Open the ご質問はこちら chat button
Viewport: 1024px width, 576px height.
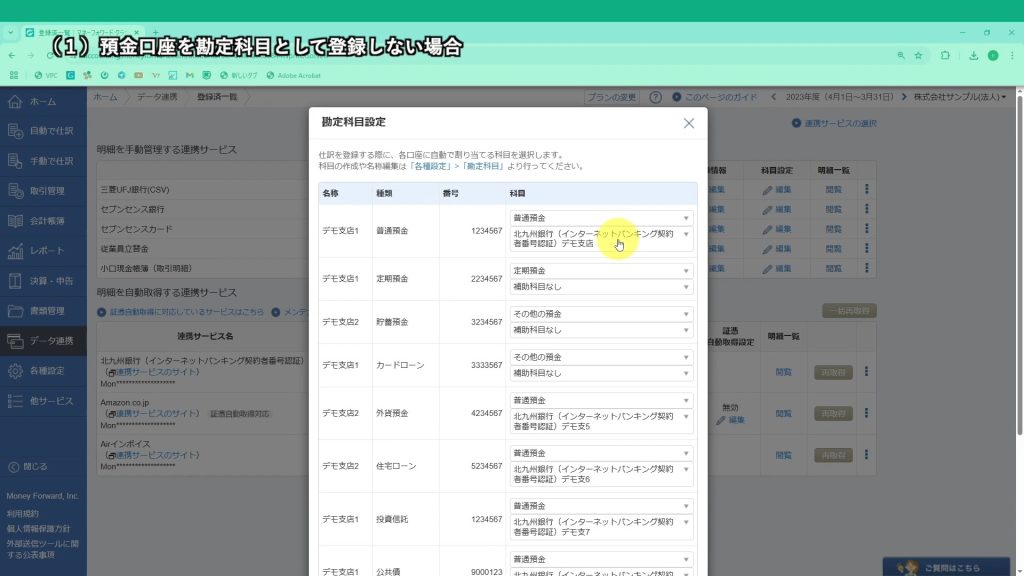(946, 568)
